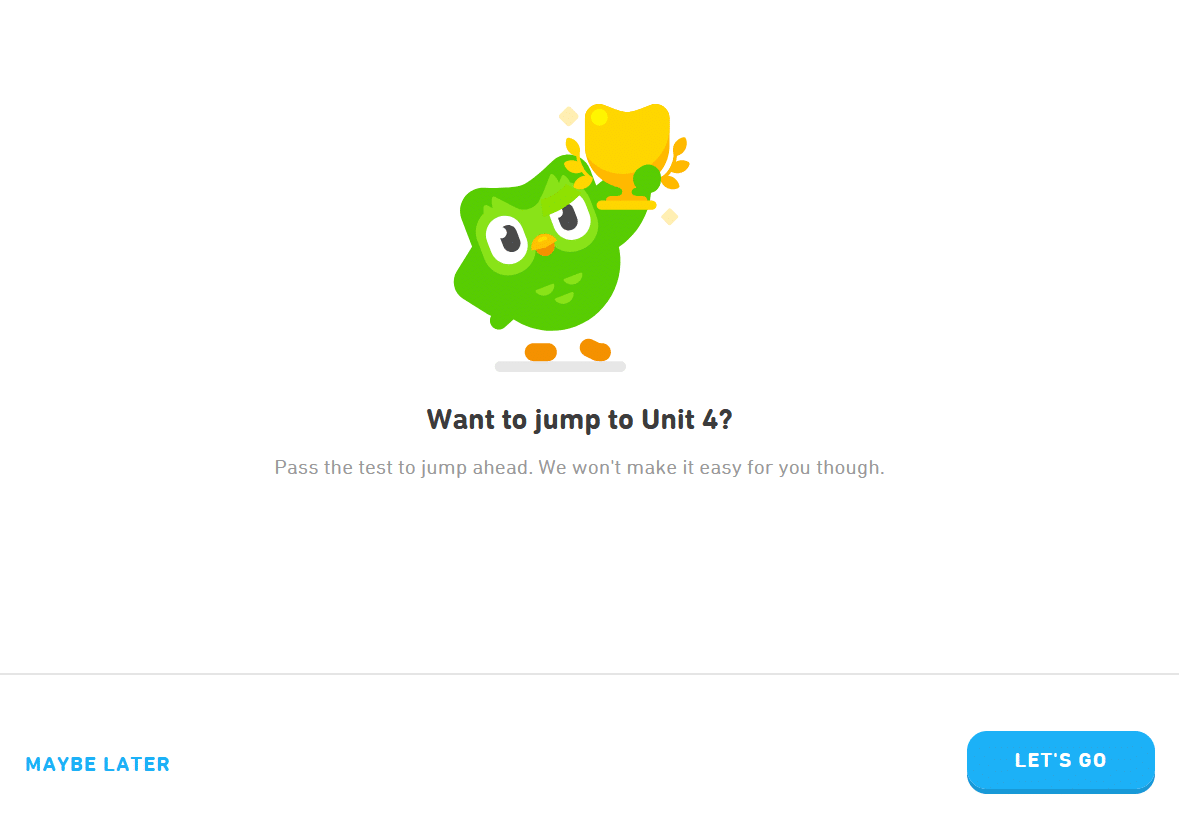This screenshot has height=815, width=1179.
Task: Click the owl's right eye under raised brow
Action: tap(570, 217)
